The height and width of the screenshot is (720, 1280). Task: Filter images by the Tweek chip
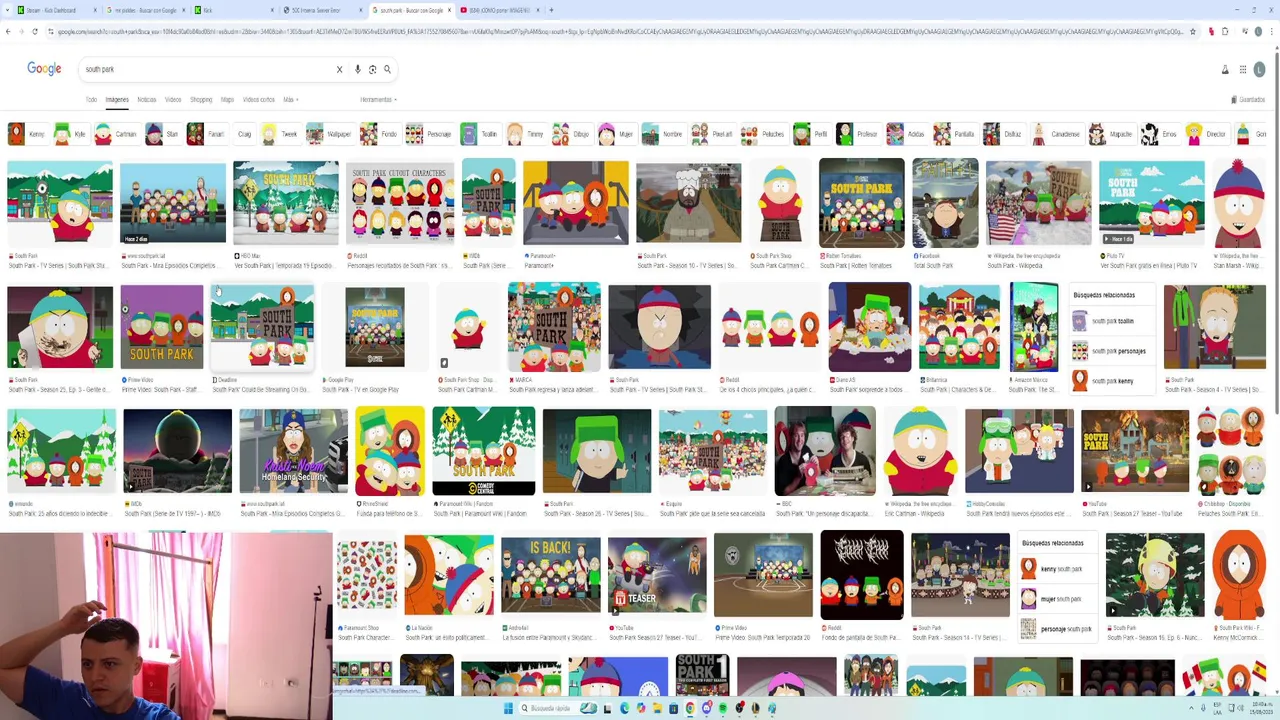click(280, 134)
